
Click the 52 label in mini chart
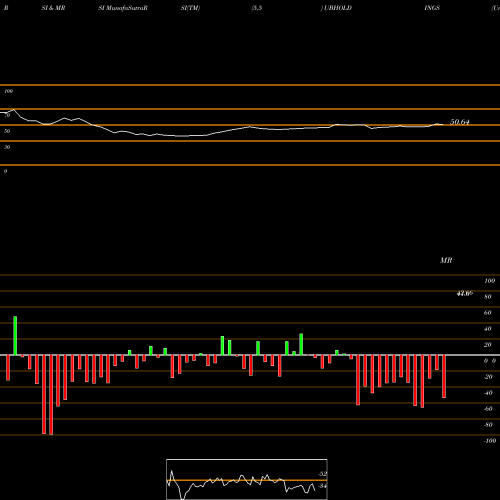(x=322, y=474)
